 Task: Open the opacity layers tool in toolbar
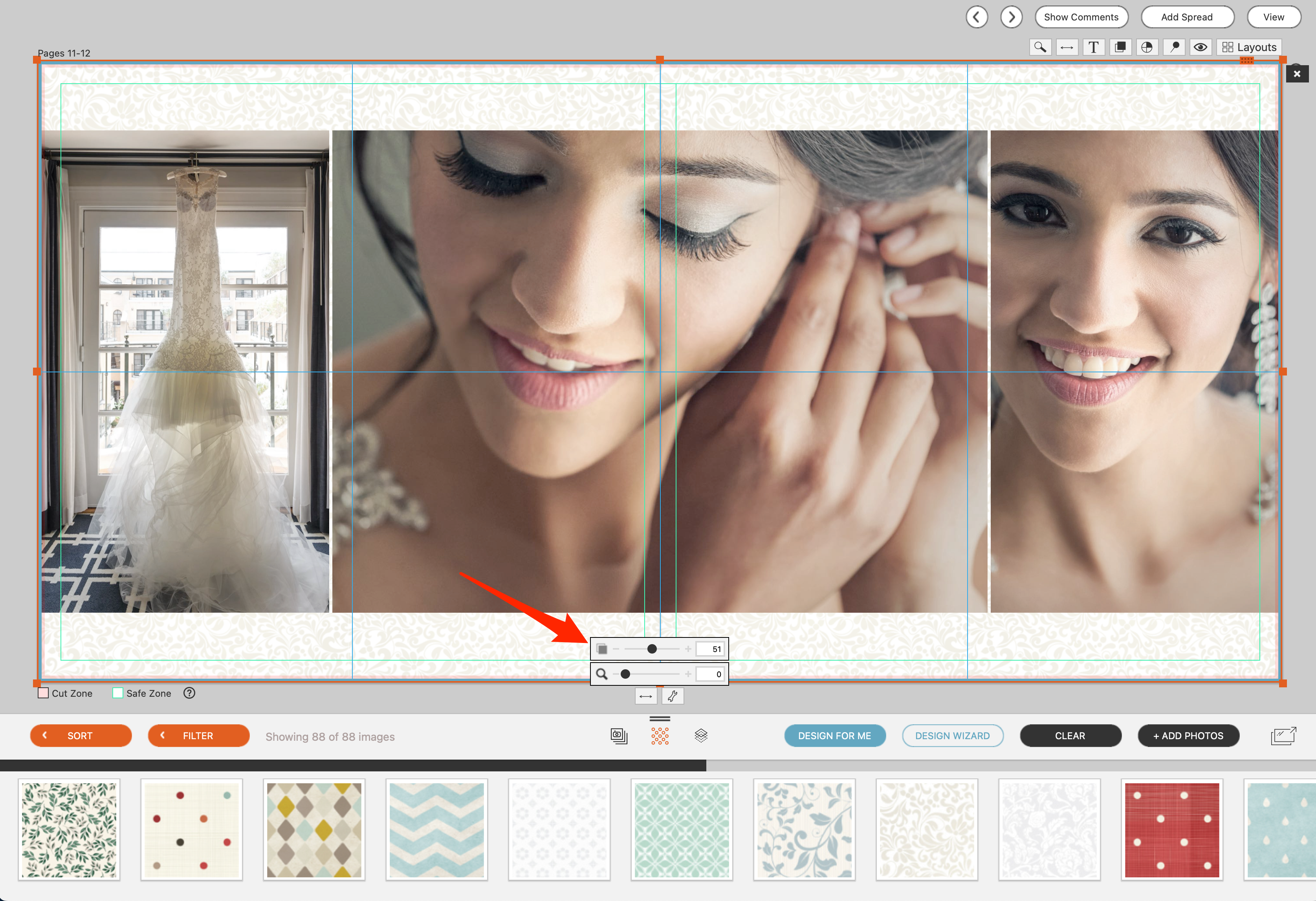coord(1120,48)
